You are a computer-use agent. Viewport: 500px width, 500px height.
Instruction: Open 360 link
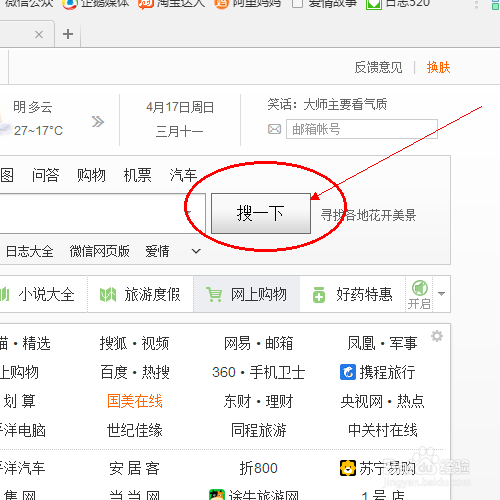click(224, 372)
